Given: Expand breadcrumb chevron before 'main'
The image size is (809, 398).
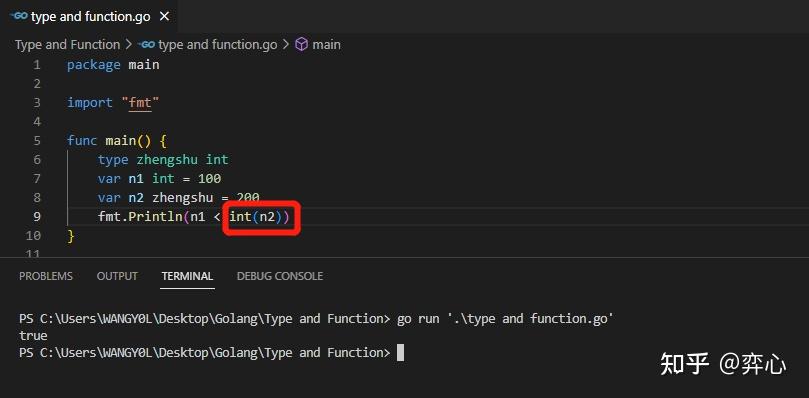Looking at the screenshot, I should pyautogui.click(x=286, y=45).
